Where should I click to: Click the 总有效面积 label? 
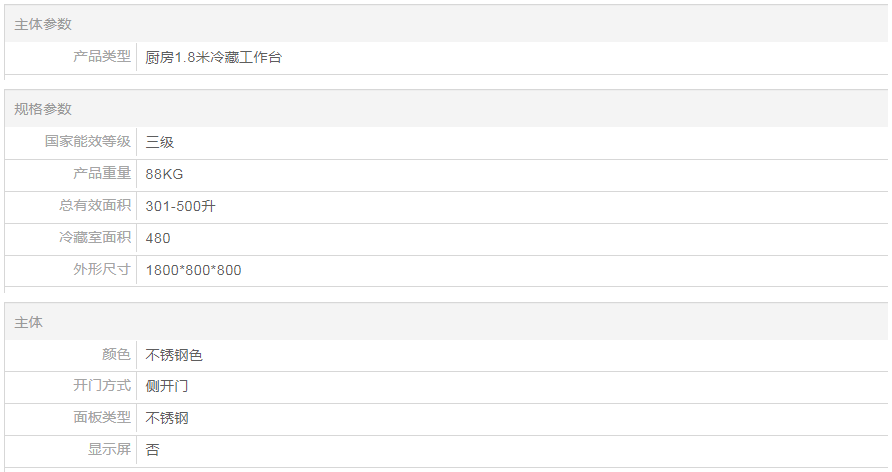point(95,206)
